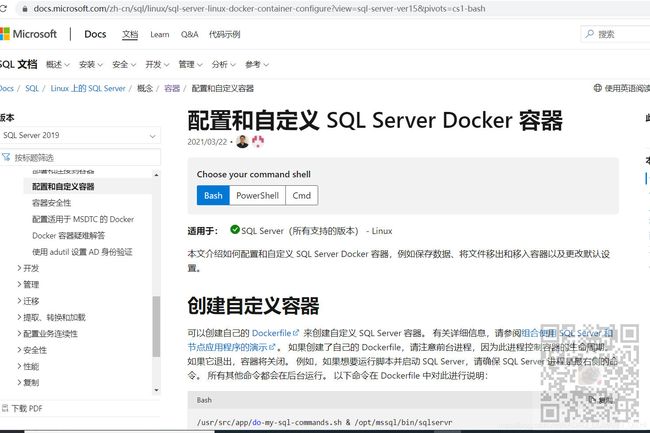
Task: Open the first contributor avatar
Action: (242, 142)
